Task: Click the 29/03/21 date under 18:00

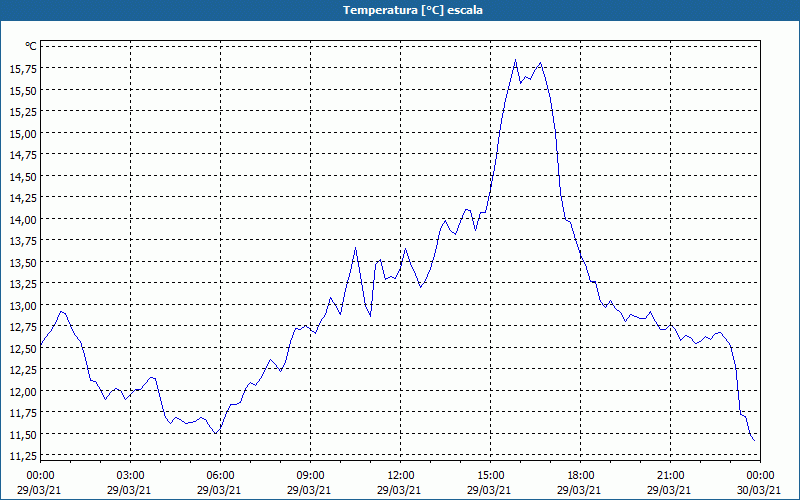Action: (x=581, y=490)
